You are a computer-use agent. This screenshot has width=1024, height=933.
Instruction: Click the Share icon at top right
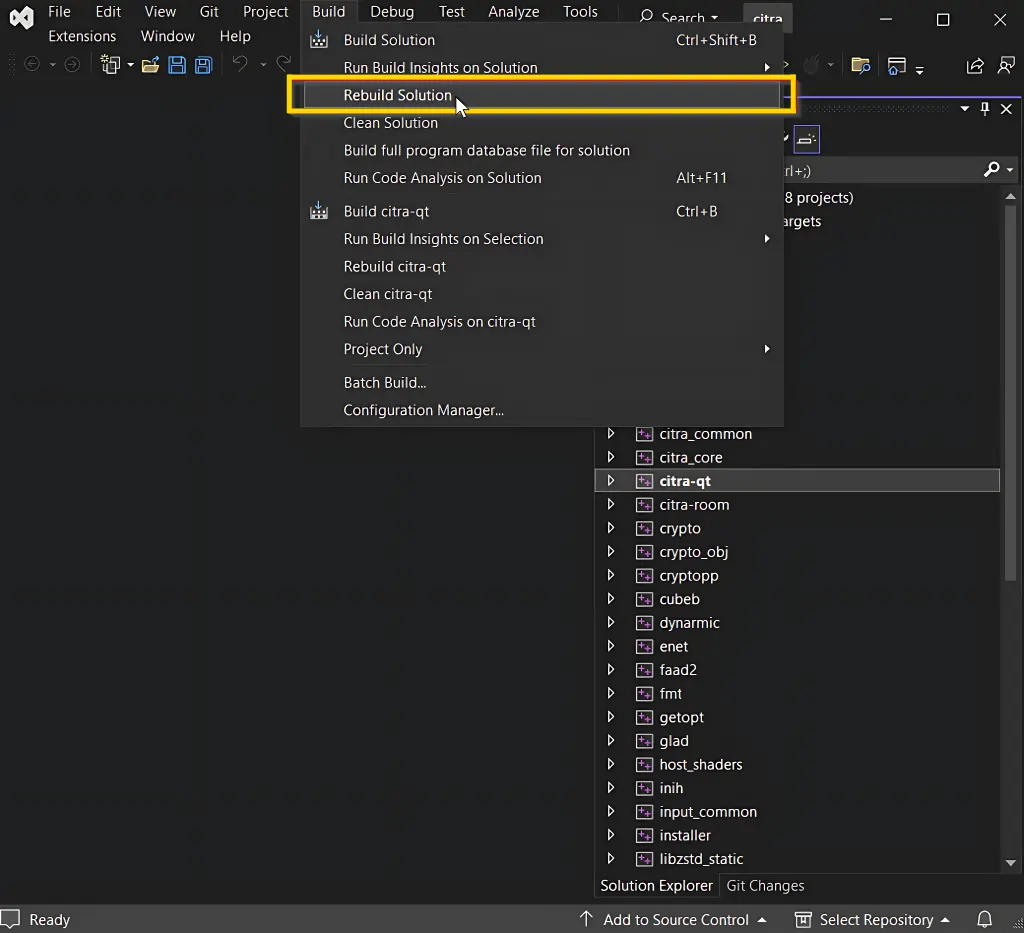click(974, 66)
